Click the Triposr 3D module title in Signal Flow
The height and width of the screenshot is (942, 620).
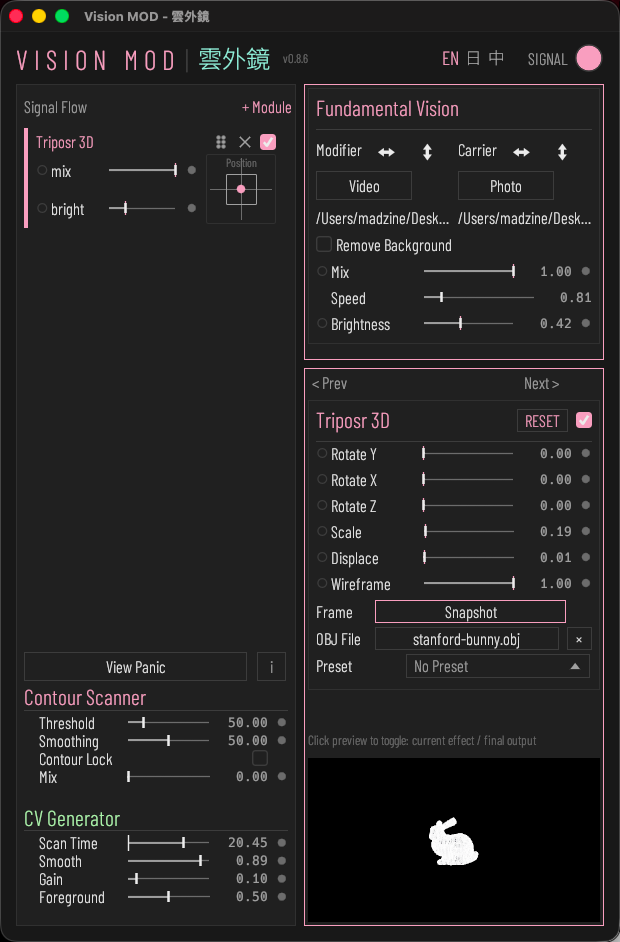[64, 142]
